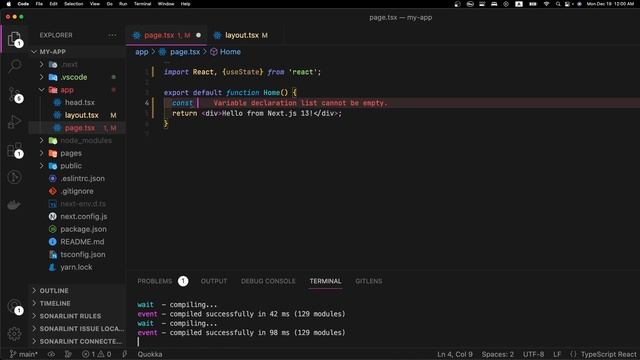Image resolution: width=640 pixels, height=360 pixels.
Task: Click the React icon of page.tsx tab
Action: pyautogui.click(x=137, y=36)
